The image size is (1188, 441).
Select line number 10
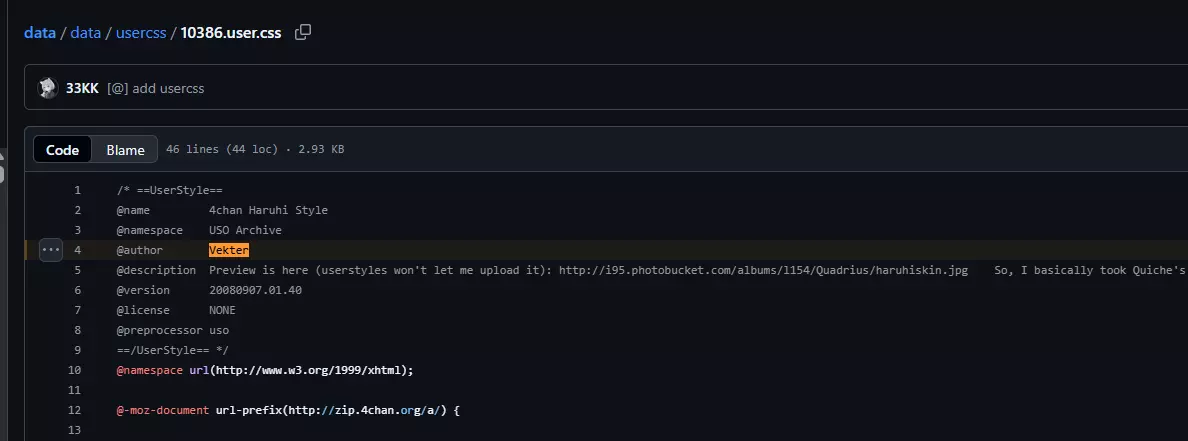[74, 370]
